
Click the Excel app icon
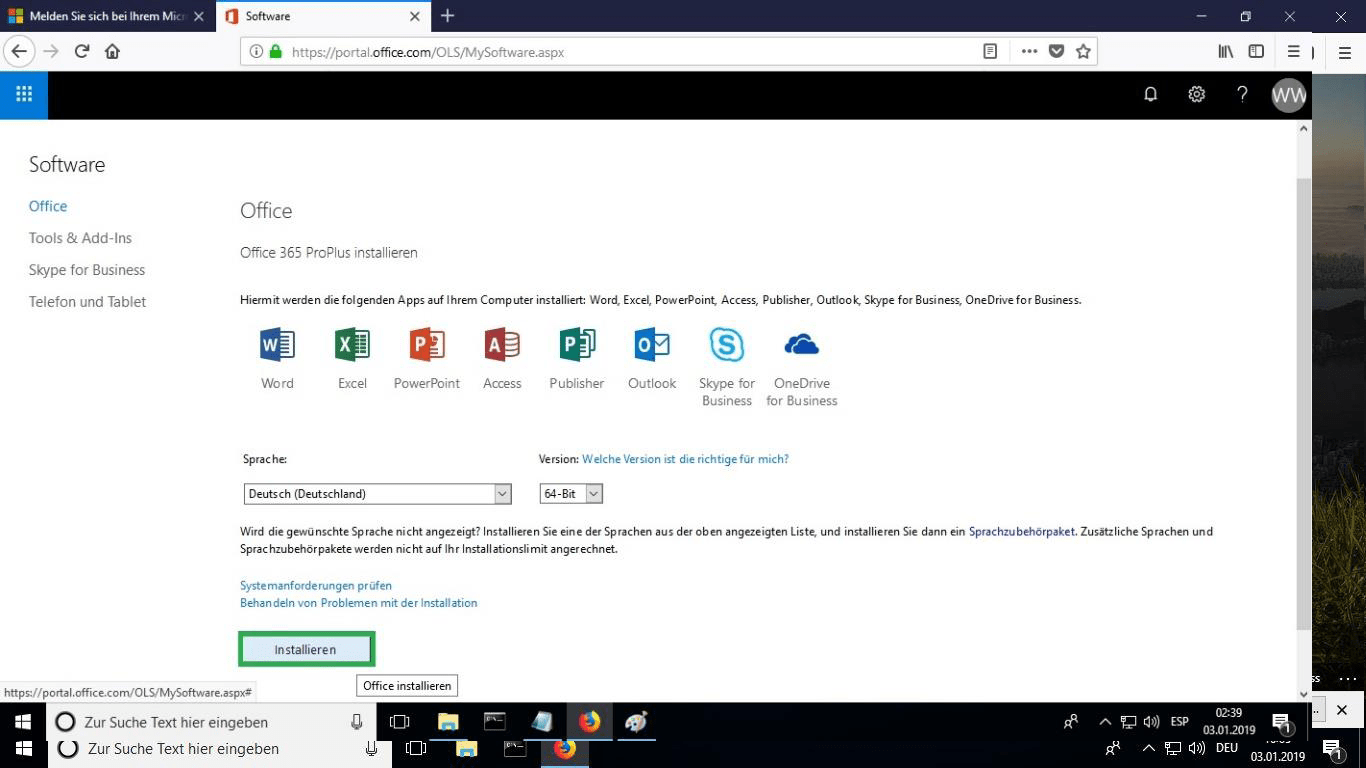(352, 345)
